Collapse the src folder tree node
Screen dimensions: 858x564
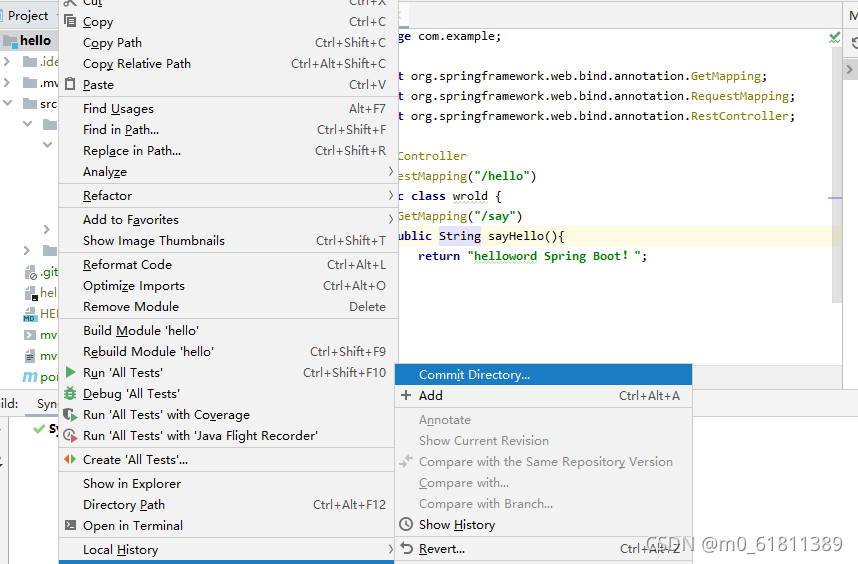(7, 103)
